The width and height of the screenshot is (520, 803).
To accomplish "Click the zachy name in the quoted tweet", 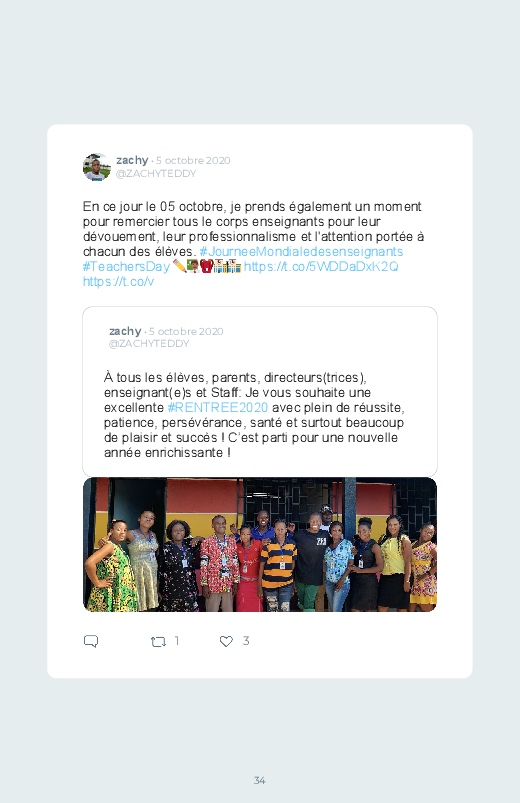I will [x=125, y=331].
